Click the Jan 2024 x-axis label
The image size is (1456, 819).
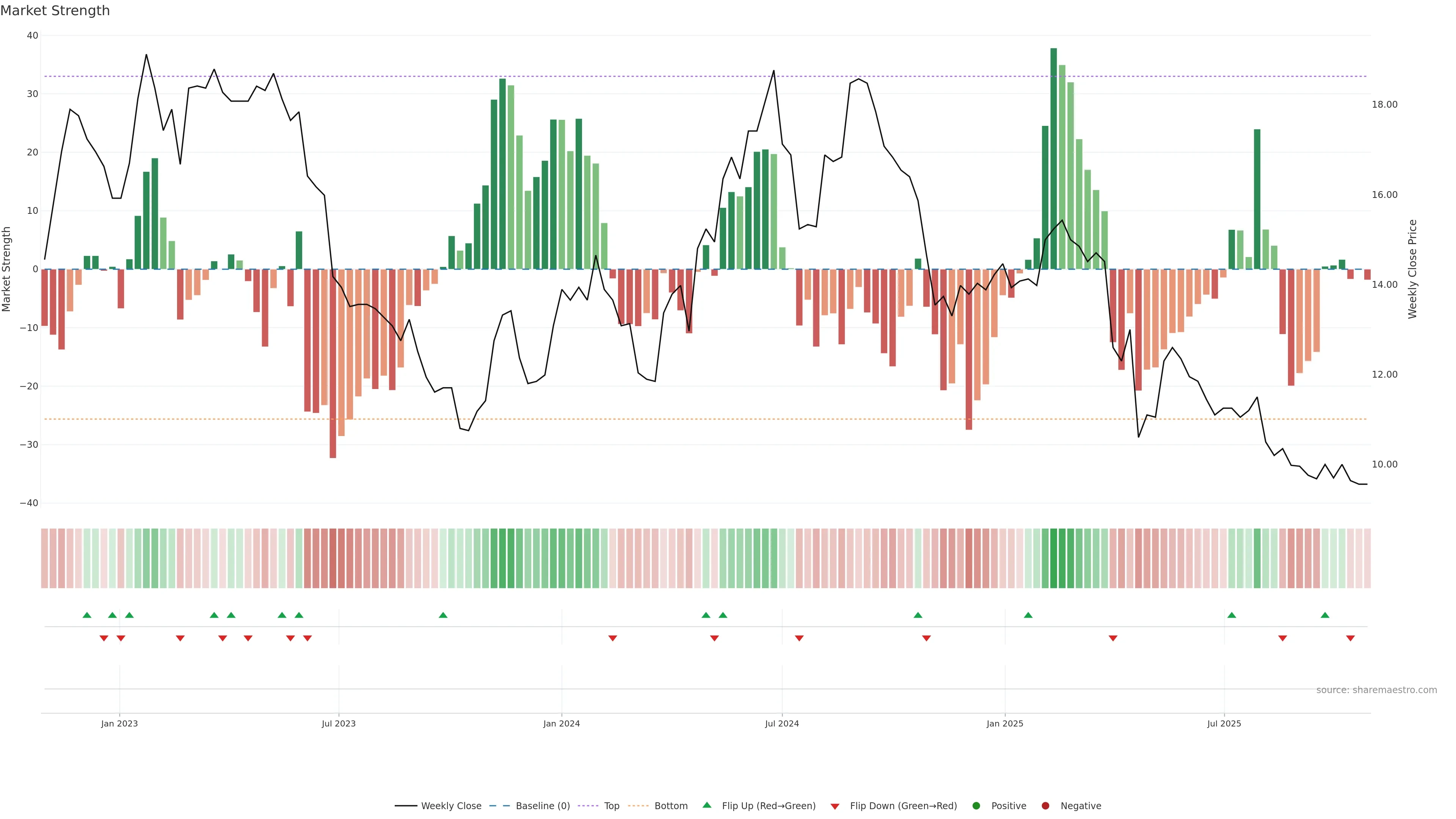561,723
